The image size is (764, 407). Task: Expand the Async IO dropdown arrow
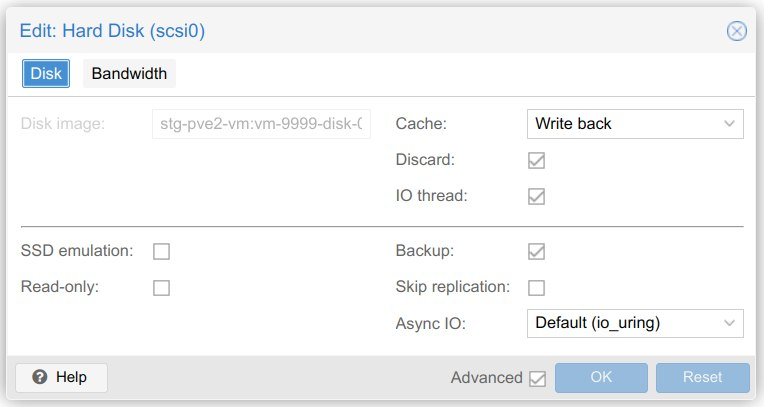729,323
